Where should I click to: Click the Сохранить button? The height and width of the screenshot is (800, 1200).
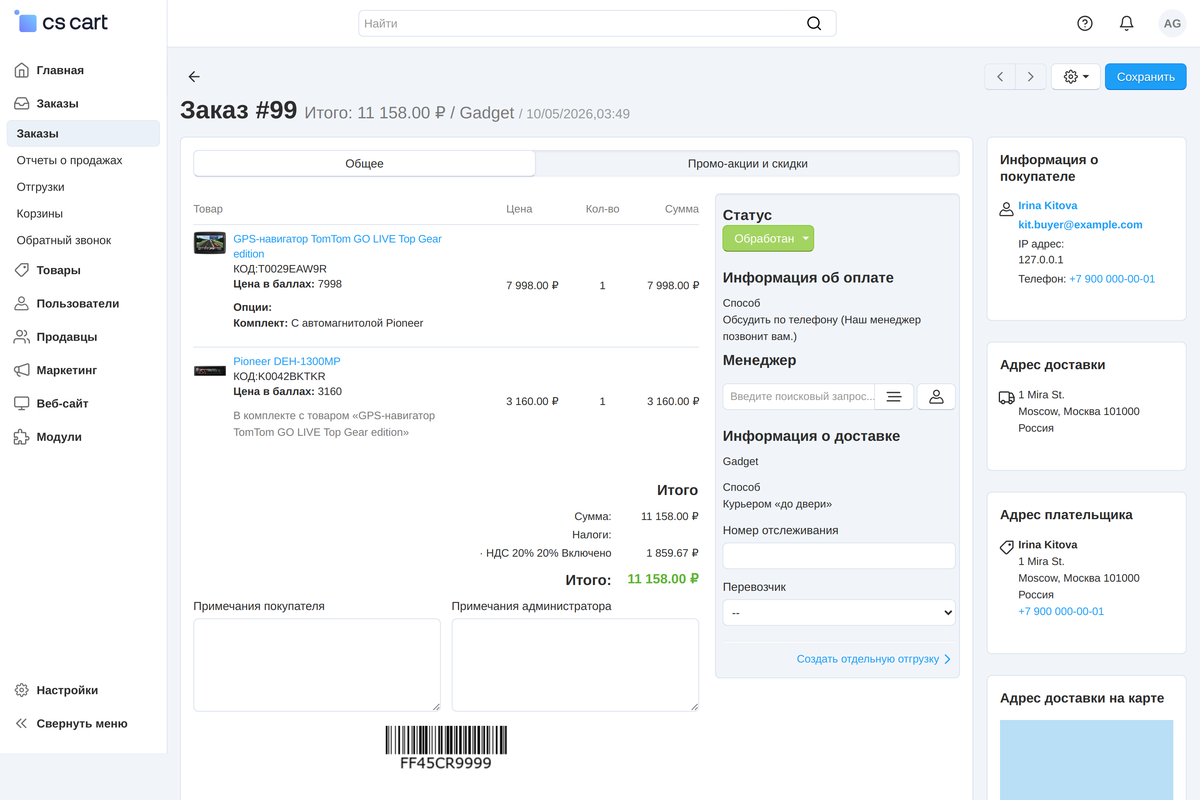pyautogui.click(x=1145, y=77)
